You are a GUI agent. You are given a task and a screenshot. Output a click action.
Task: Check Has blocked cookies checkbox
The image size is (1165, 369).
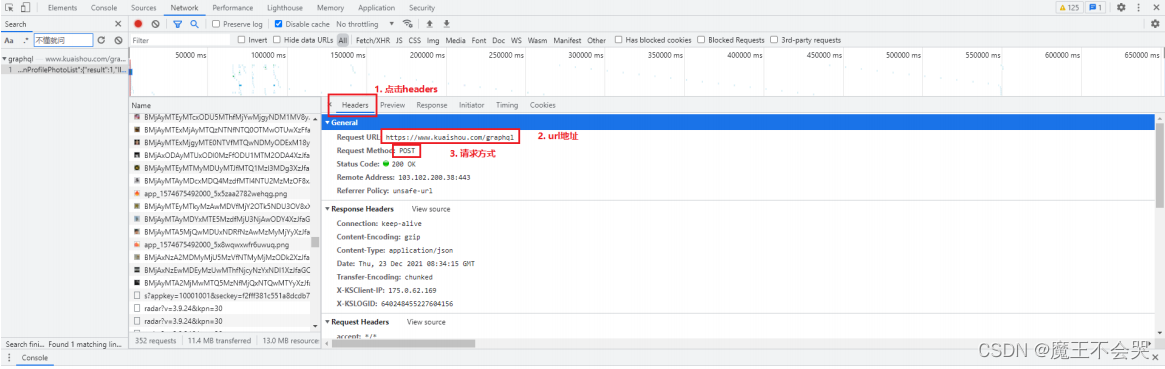point(619,40)
